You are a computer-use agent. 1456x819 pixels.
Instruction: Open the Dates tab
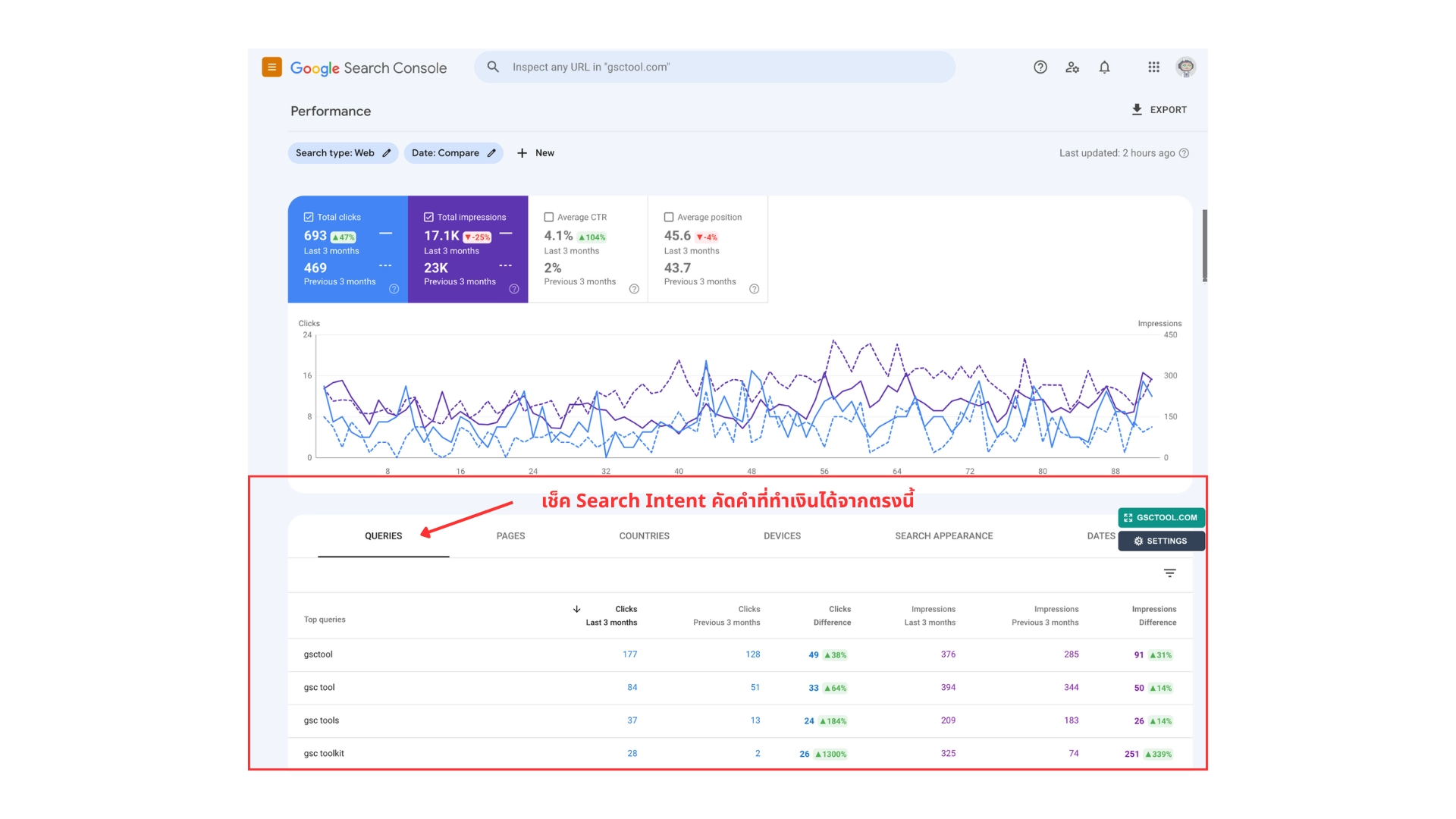(1100, 536)
